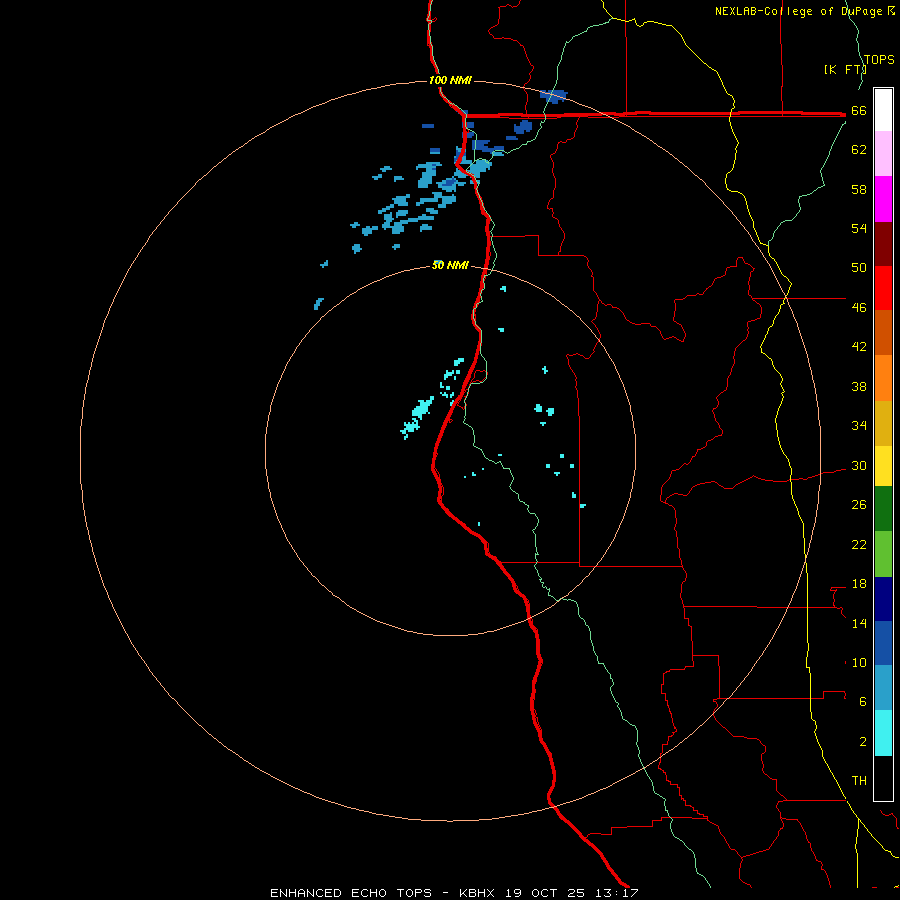Screen dimensions: 900x900
Task: Click the yellow legend swatch
Action: coord(883,466)
